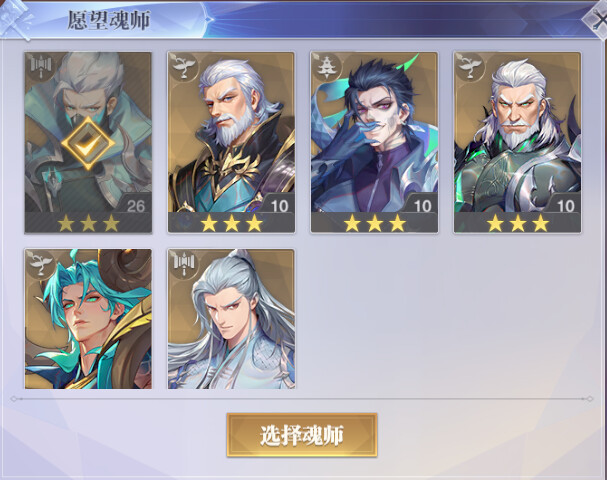Viewport: 607px width, 480px height.
Task: Click three-star rating under masked hero
Action: 88,223
